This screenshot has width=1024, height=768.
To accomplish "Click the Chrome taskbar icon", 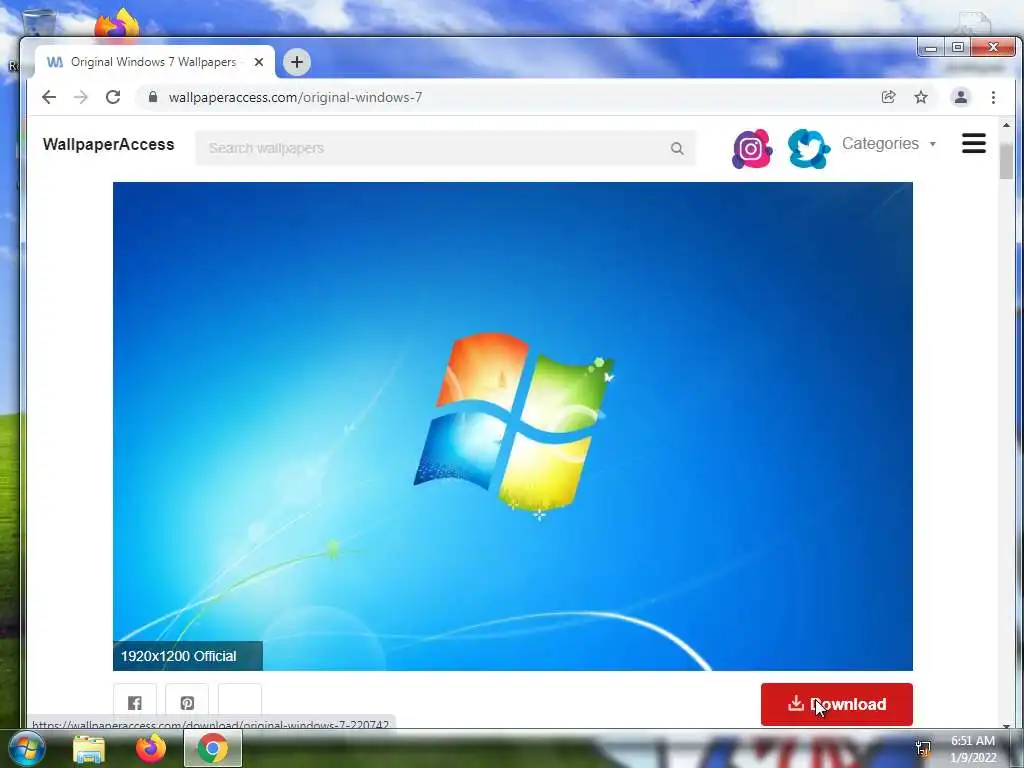I will point(213,748).
